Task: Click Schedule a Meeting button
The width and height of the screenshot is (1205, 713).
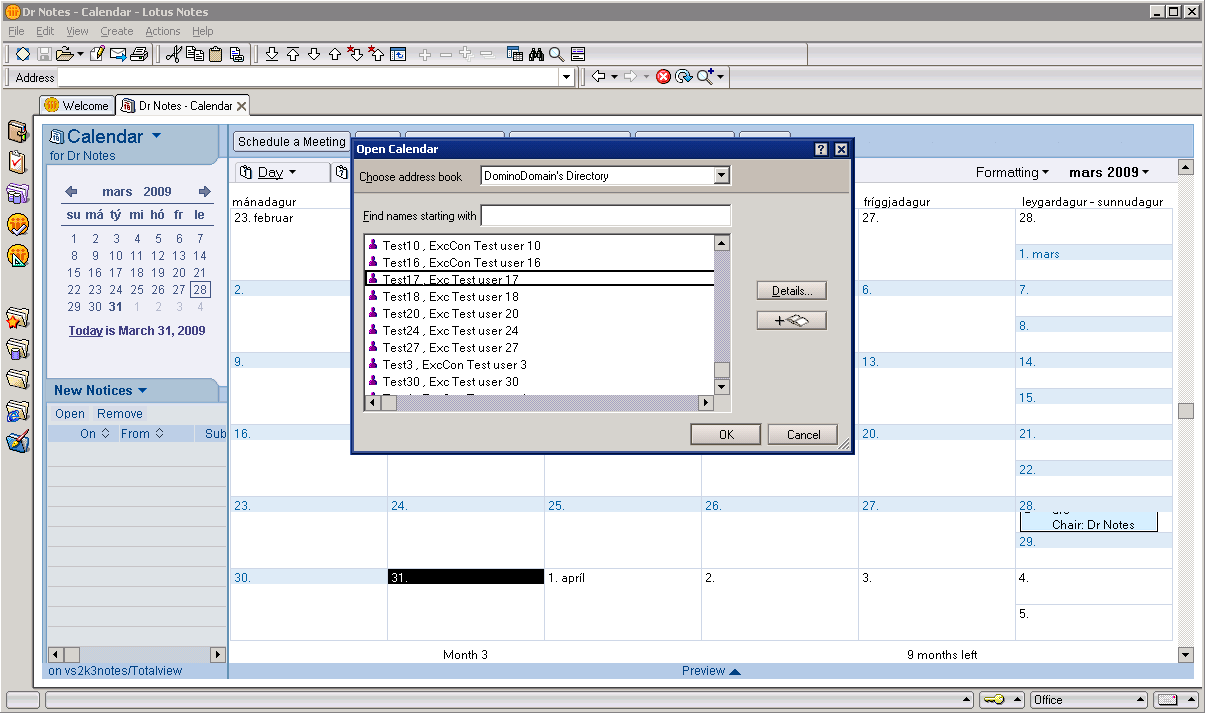Action: pyautogui.click(x=292, y=142)
